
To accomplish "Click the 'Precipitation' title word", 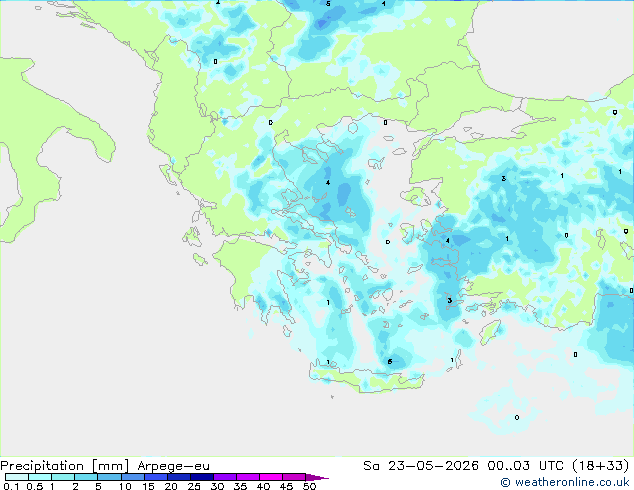I will pyautogui.click(x=42, y=466).
